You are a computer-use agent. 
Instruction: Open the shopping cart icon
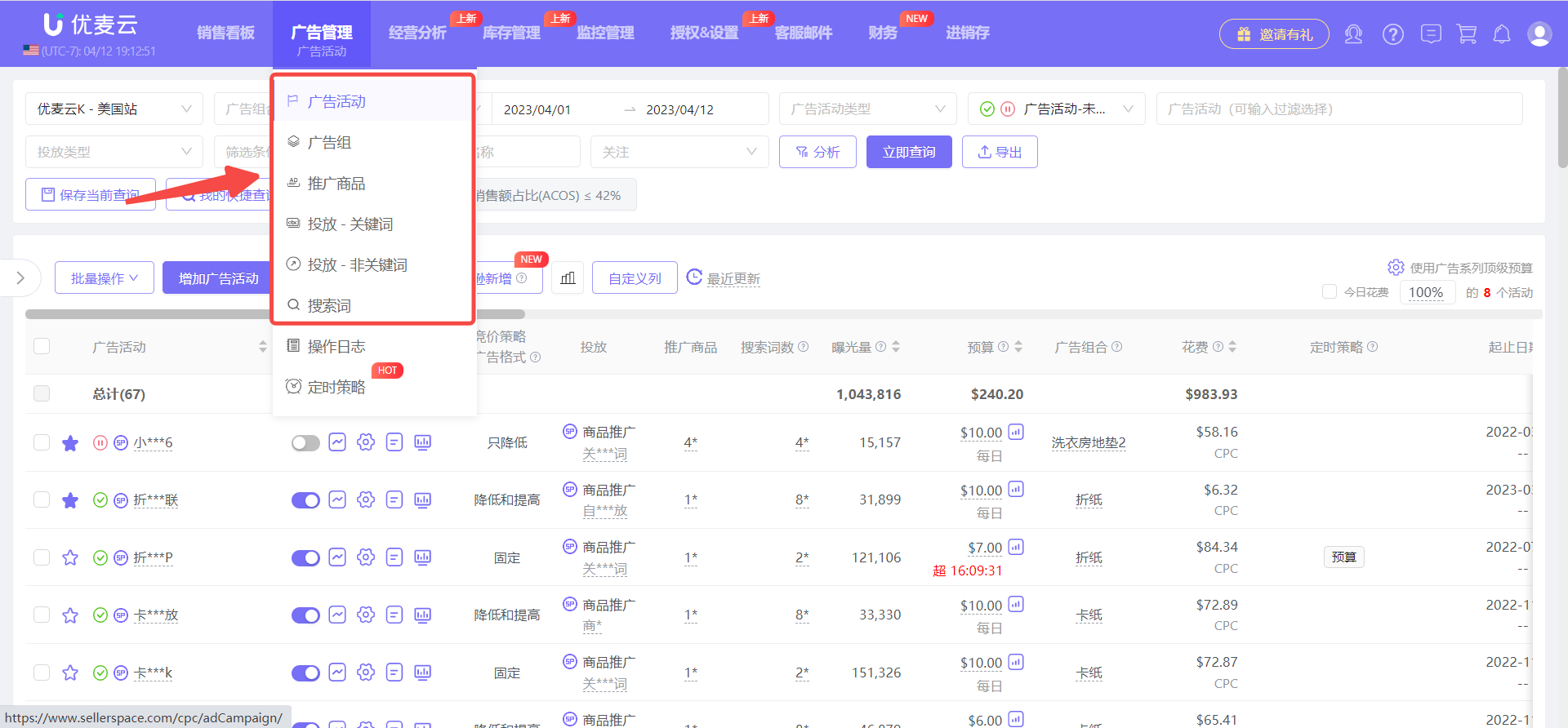(x=1467, y=34)
